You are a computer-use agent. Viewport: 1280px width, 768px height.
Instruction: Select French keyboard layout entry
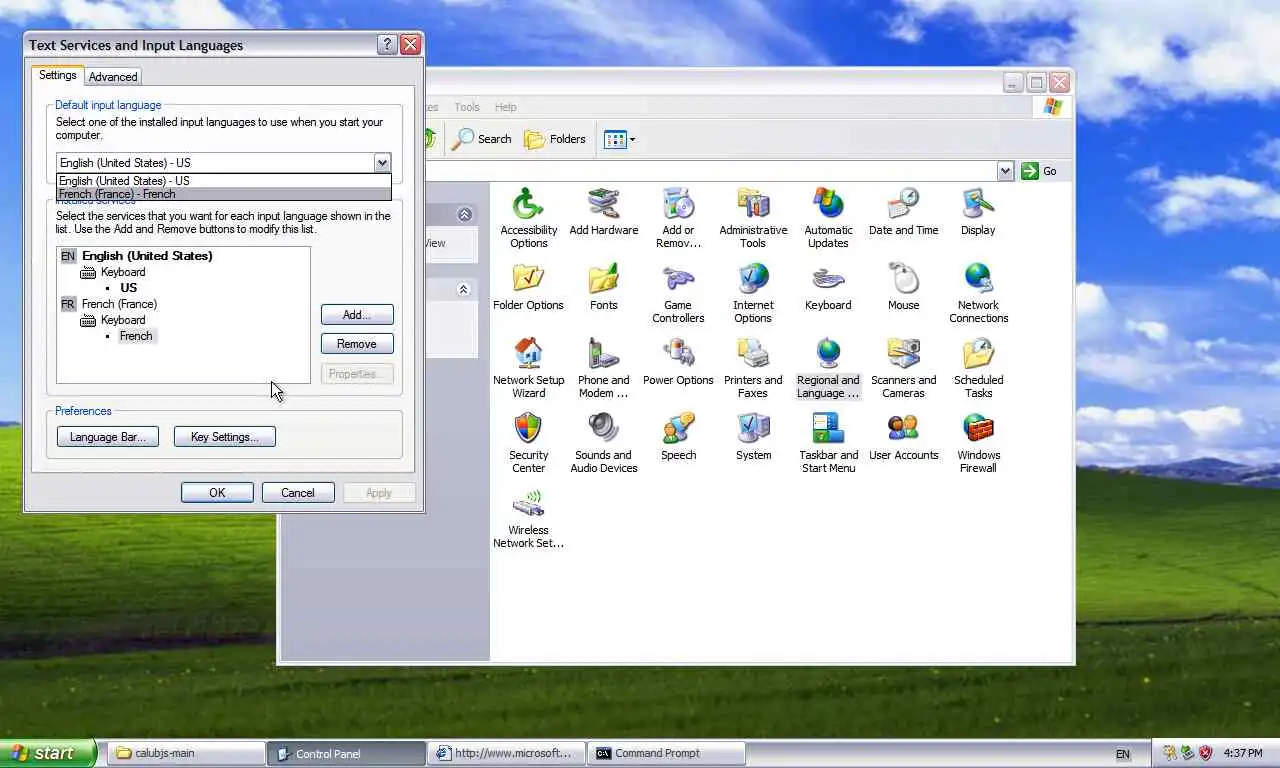[136, 336]
